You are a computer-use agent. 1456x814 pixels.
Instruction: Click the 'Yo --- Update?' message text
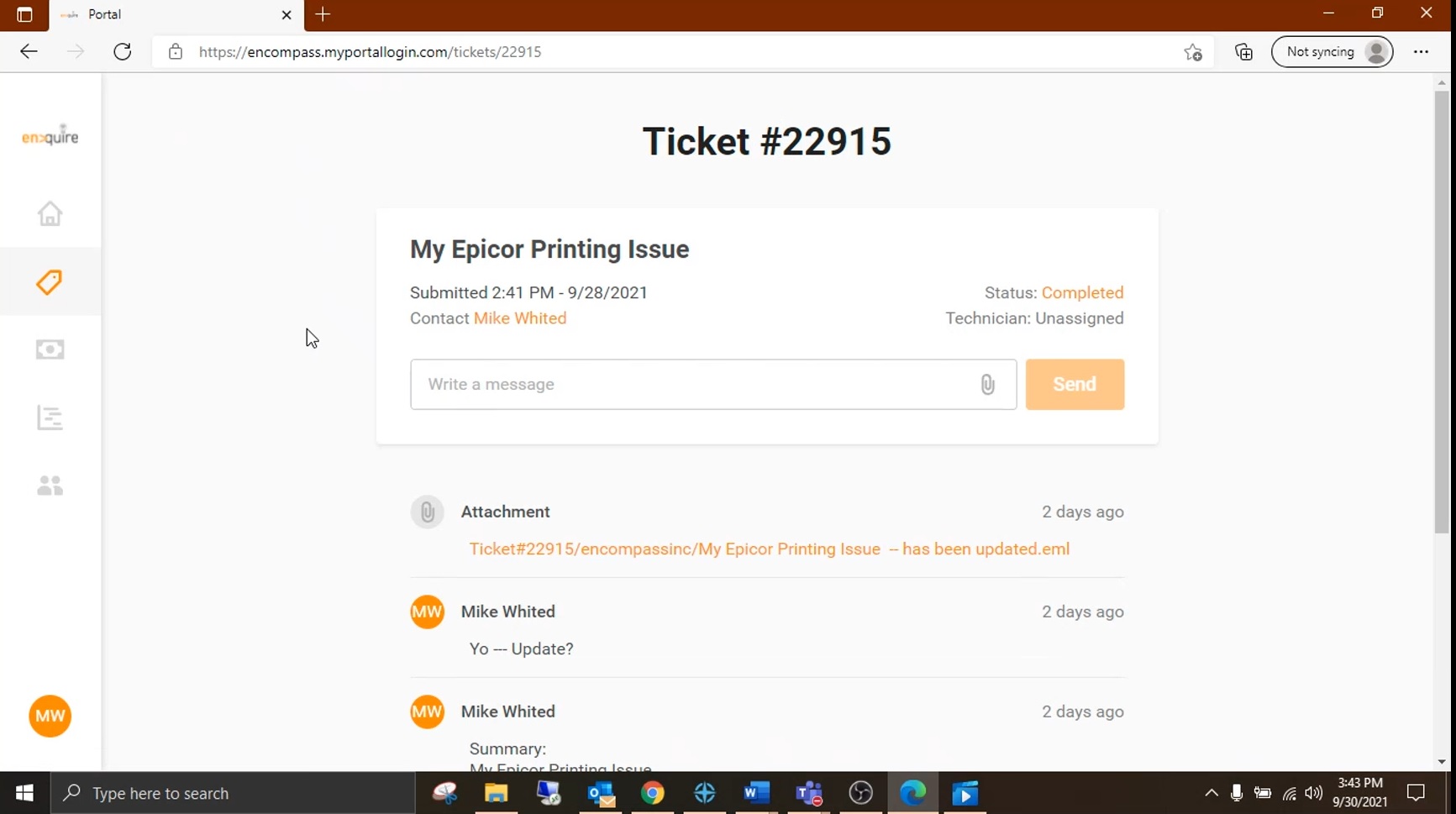(521, 649)
